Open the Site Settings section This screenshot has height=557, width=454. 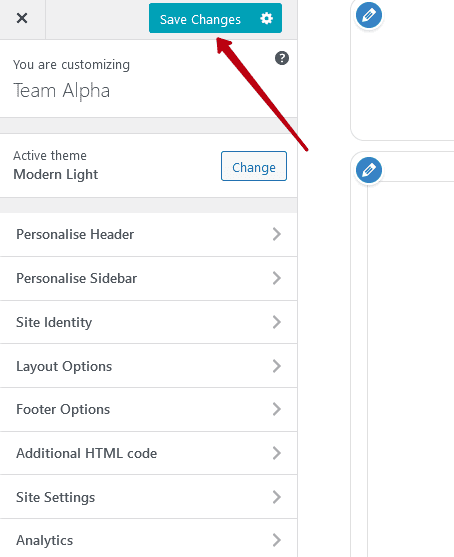click(x=148, y=497)
